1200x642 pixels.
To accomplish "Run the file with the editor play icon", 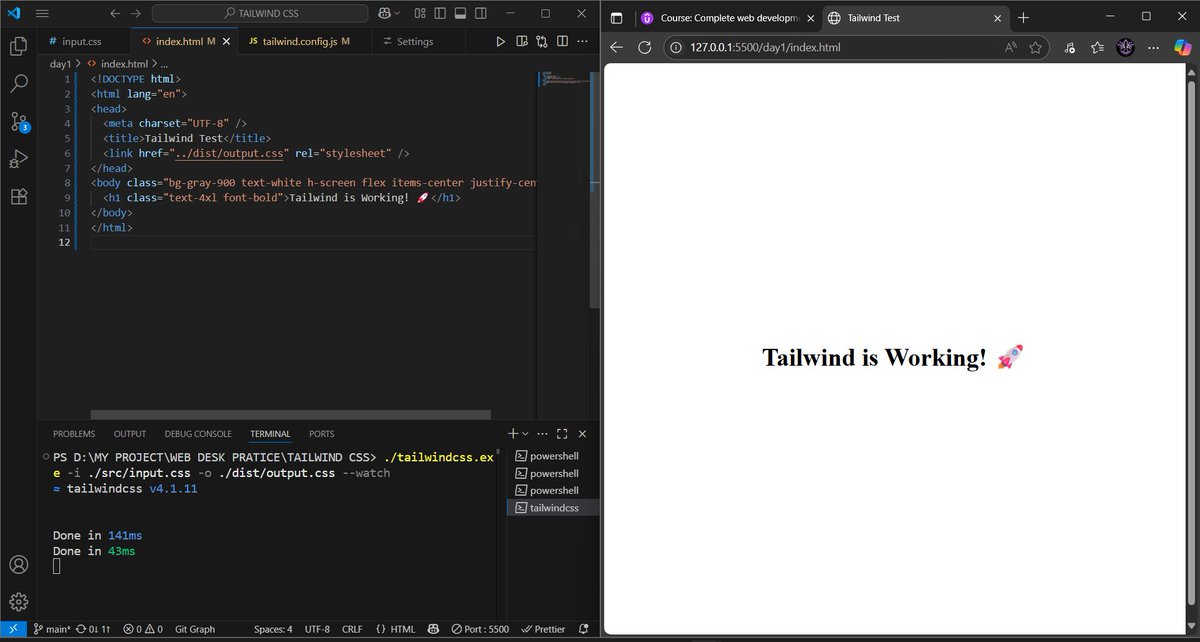I will coord(501,42).
